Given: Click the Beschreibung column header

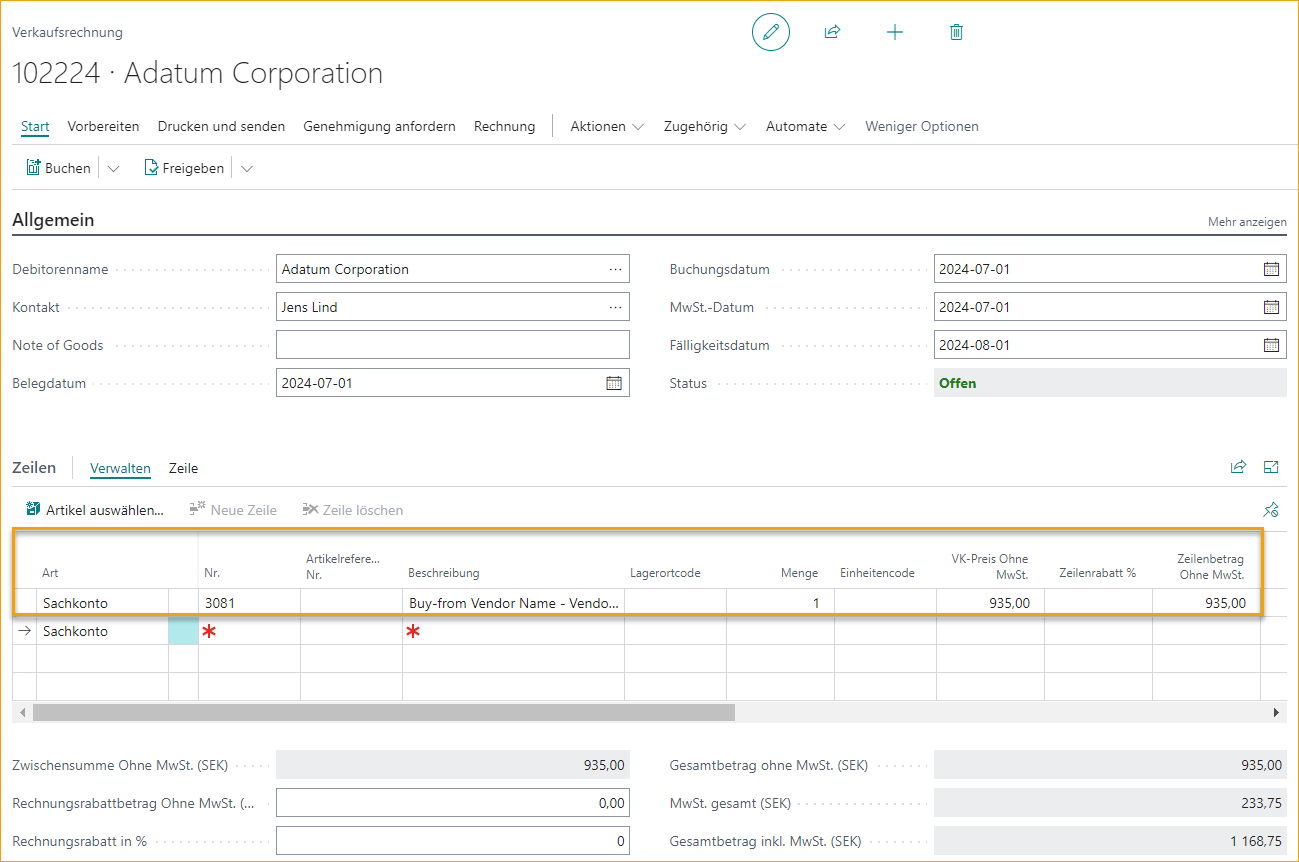Looking at the screenshot, I should (444, 573).
